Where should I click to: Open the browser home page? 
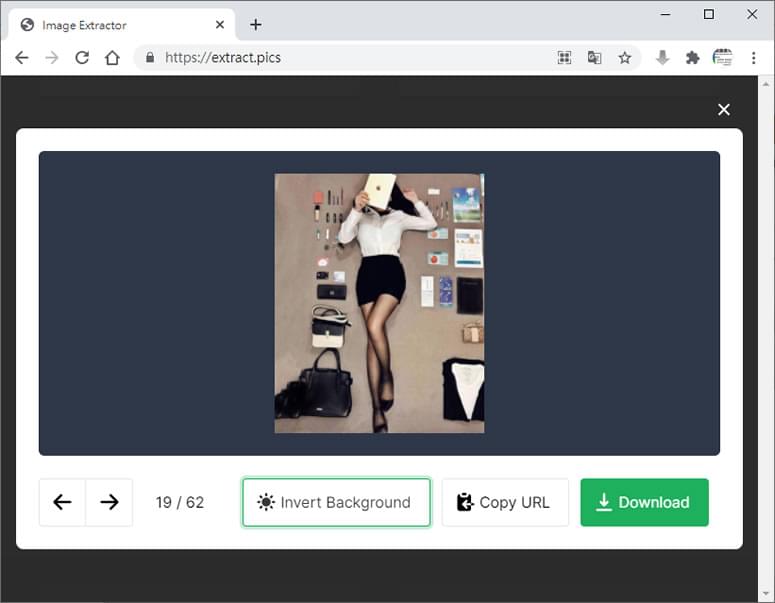[112, 58]
